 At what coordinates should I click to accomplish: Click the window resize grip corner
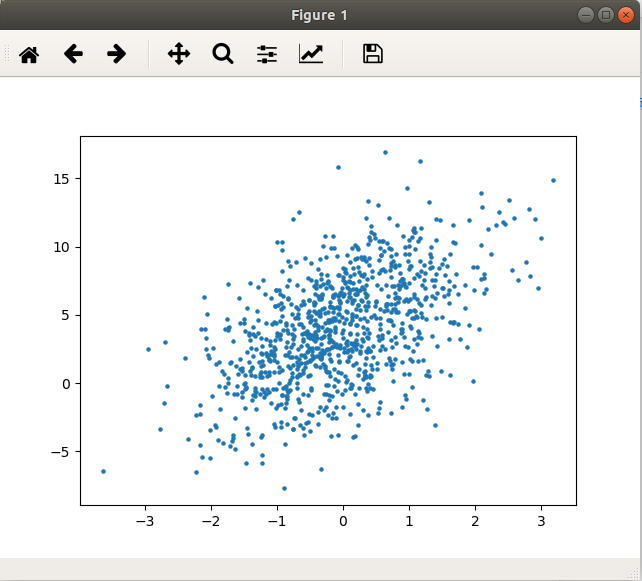coord(635,574)
